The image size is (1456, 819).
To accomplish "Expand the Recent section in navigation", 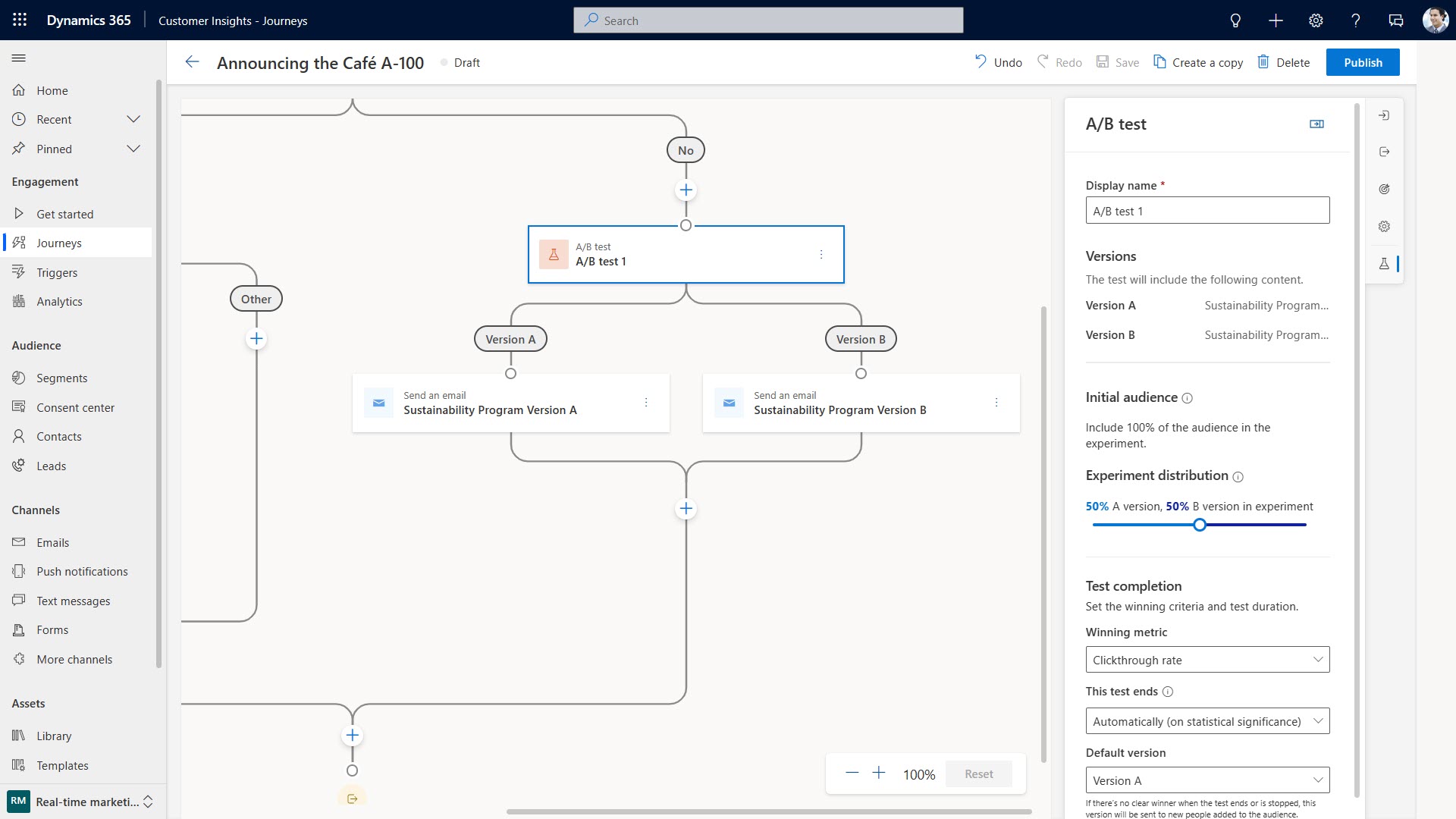I will point(134,119).
